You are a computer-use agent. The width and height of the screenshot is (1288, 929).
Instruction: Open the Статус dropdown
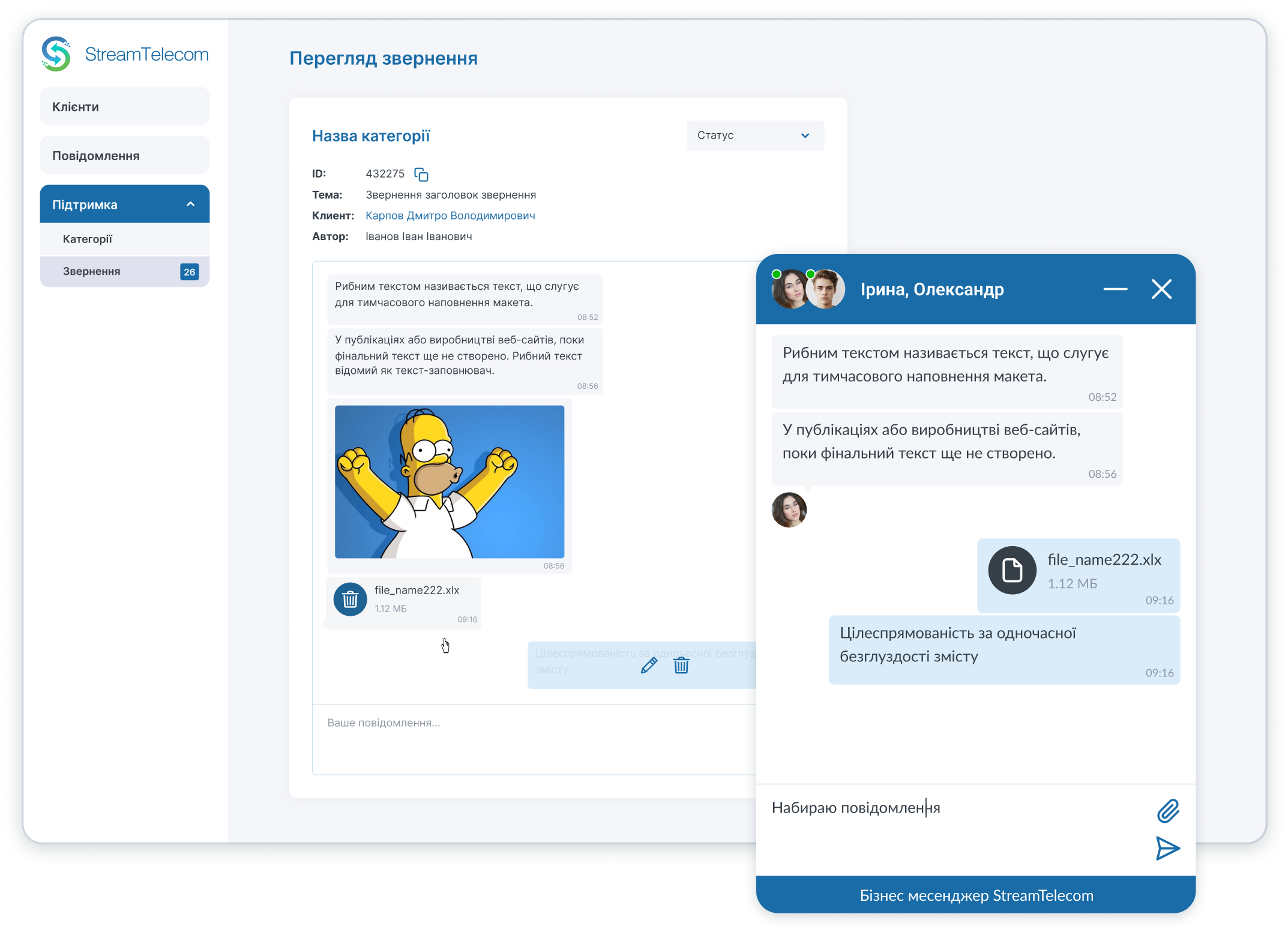click(754, 136)
